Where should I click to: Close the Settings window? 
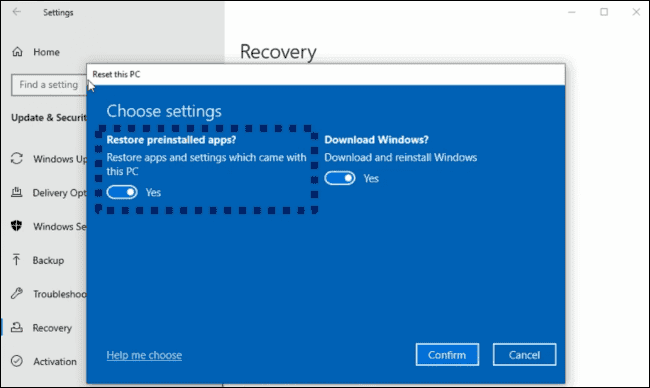[636, 12]
